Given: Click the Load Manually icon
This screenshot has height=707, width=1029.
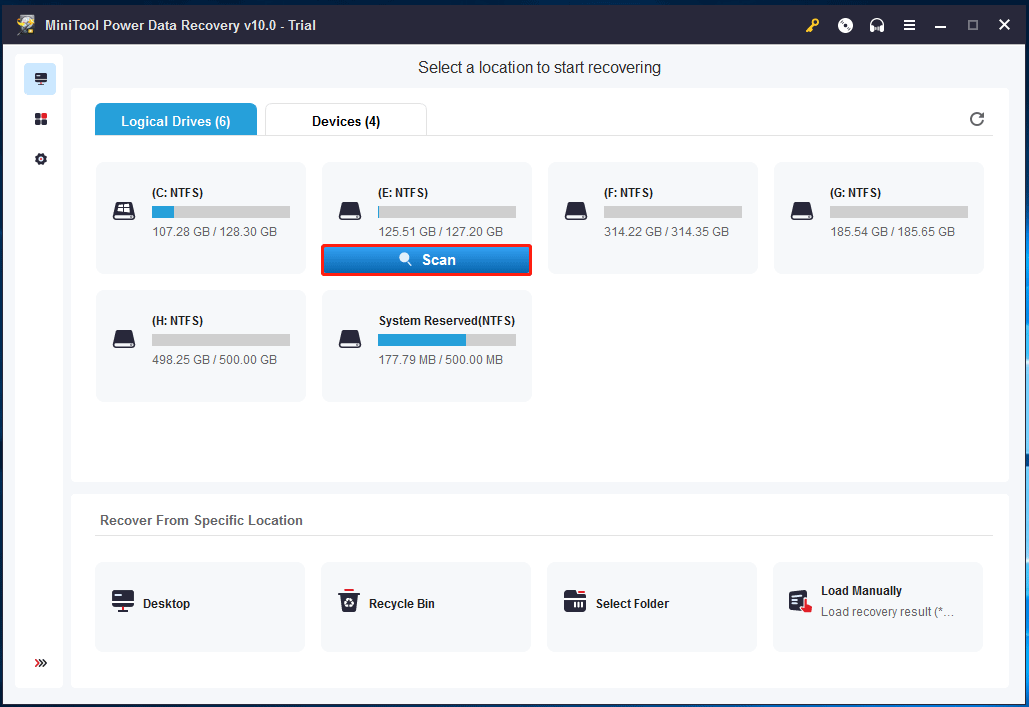Looking at the screenshot, I should point(800,601).
